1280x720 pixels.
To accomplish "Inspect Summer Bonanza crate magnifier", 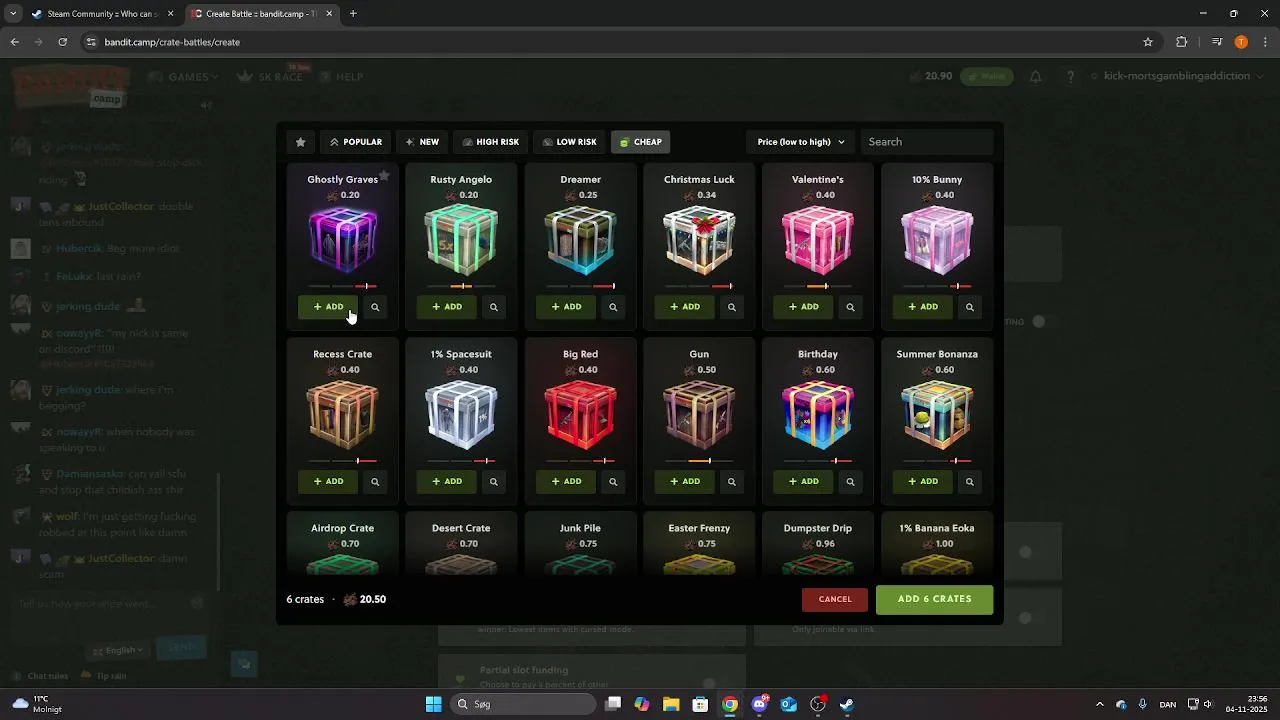I will coord(970,481).
